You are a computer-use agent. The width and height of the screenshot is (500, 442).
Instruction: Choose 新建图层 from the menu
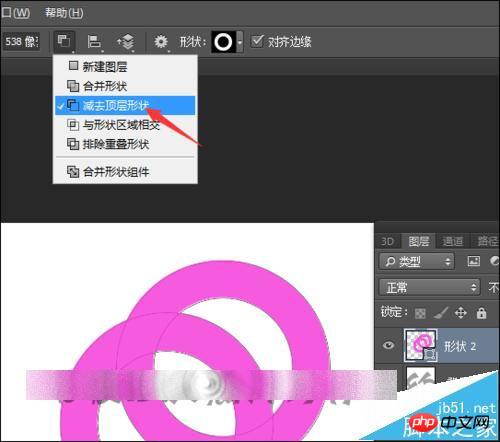125,66
